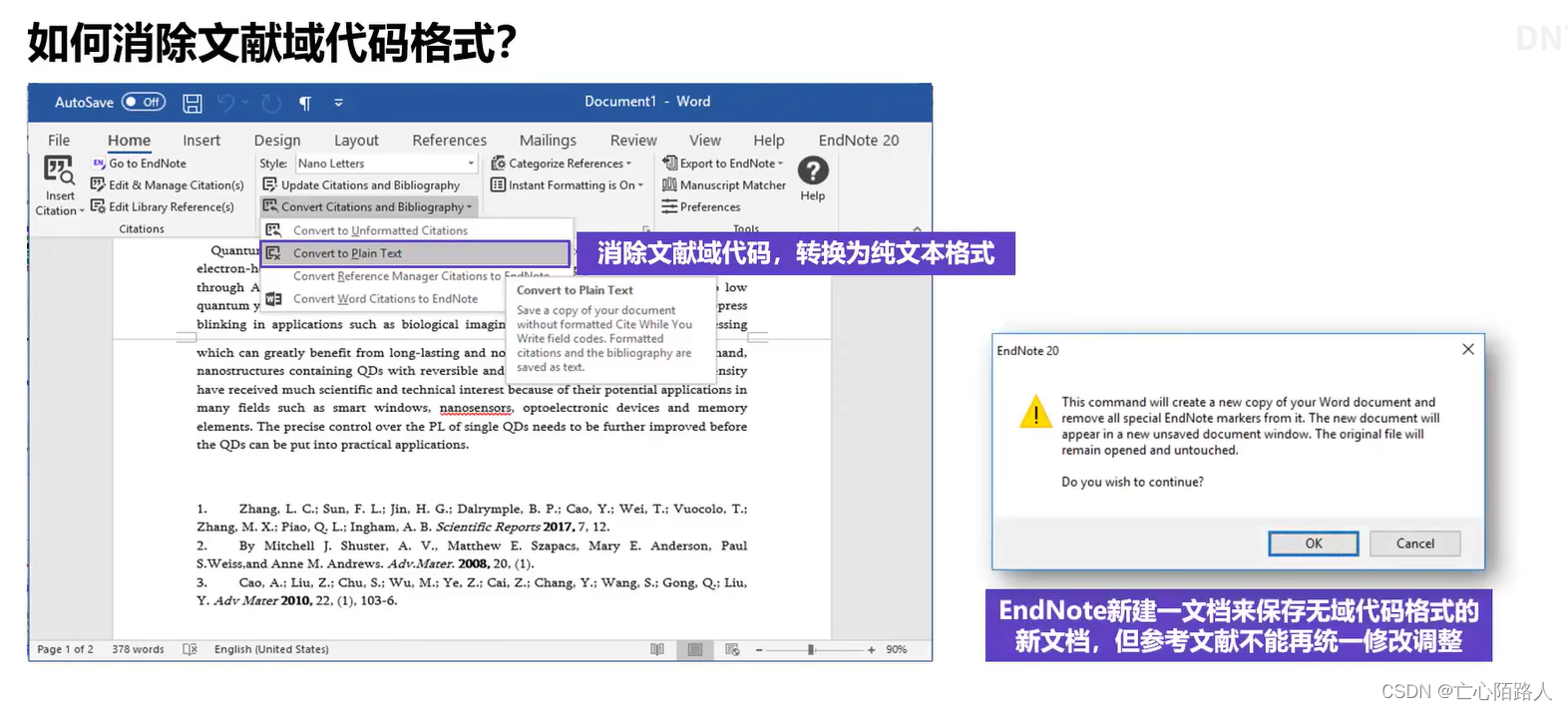The image size is (1568, 711).
Task: Click the Convert to Unformatted Citations icon
Action: click(273, 230)
